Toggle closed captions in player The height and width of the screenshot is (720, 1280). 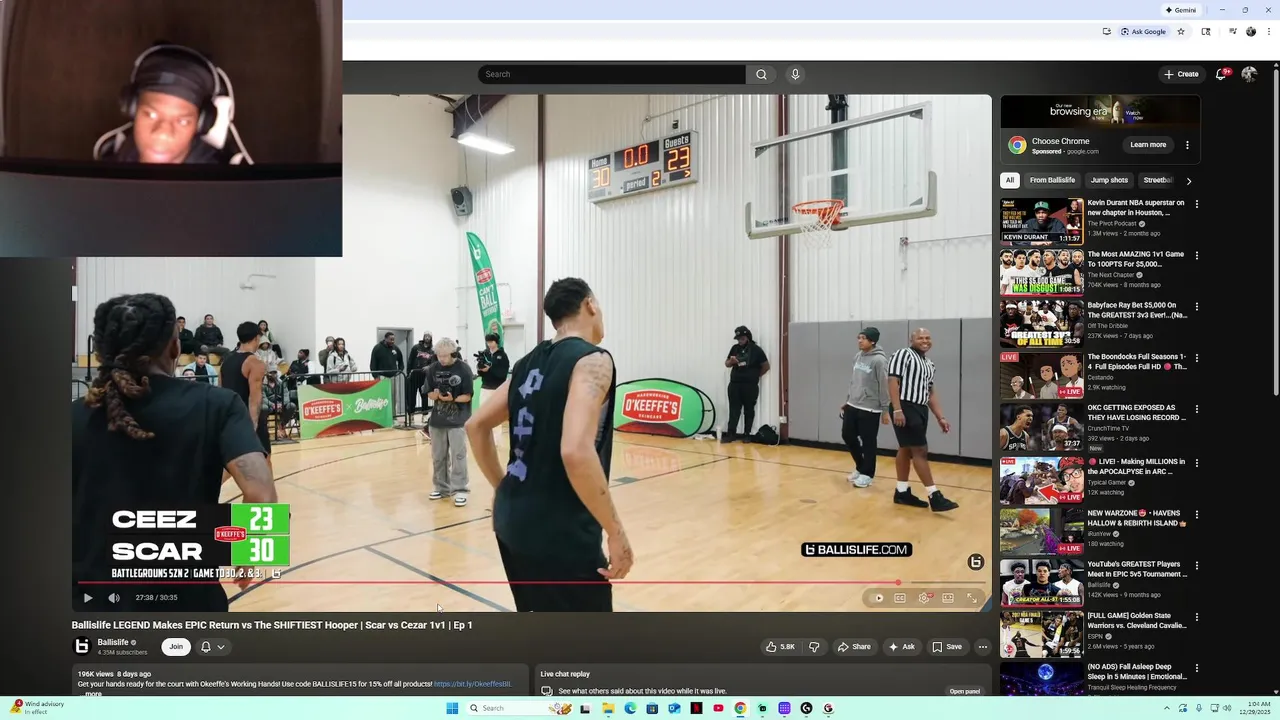click(x=900, y=598)
